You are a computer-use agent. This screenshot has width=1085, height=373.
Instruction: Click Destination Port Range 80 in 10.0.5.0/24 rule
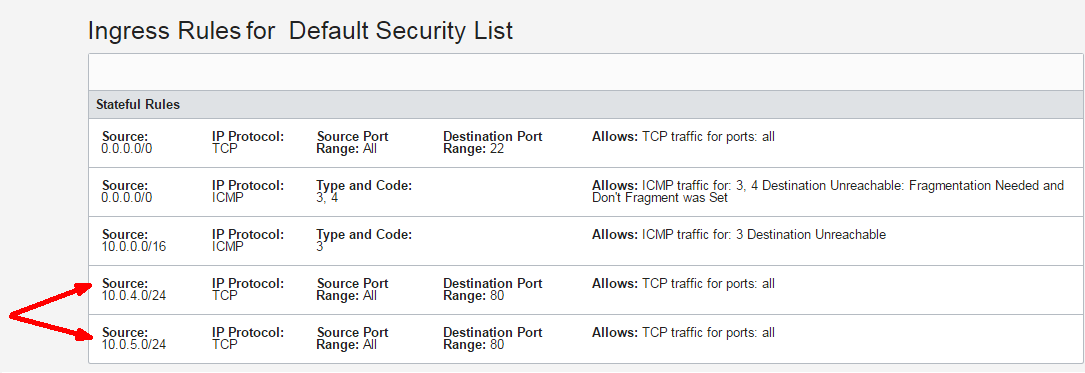pos(492,338)
